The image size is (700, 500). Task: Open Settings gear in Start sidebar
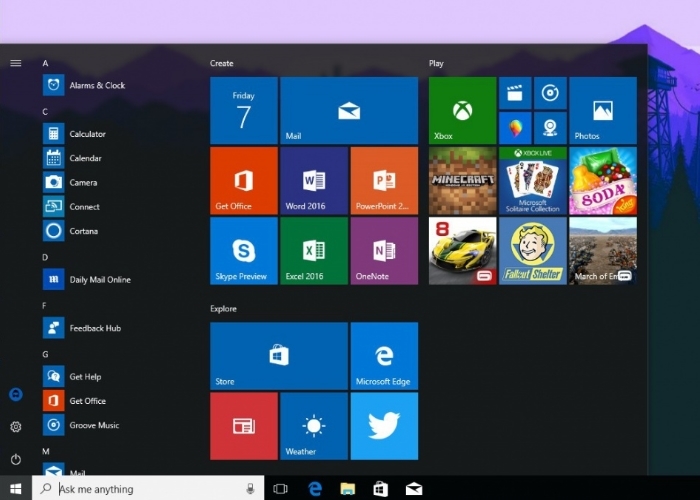click(16, 427)
